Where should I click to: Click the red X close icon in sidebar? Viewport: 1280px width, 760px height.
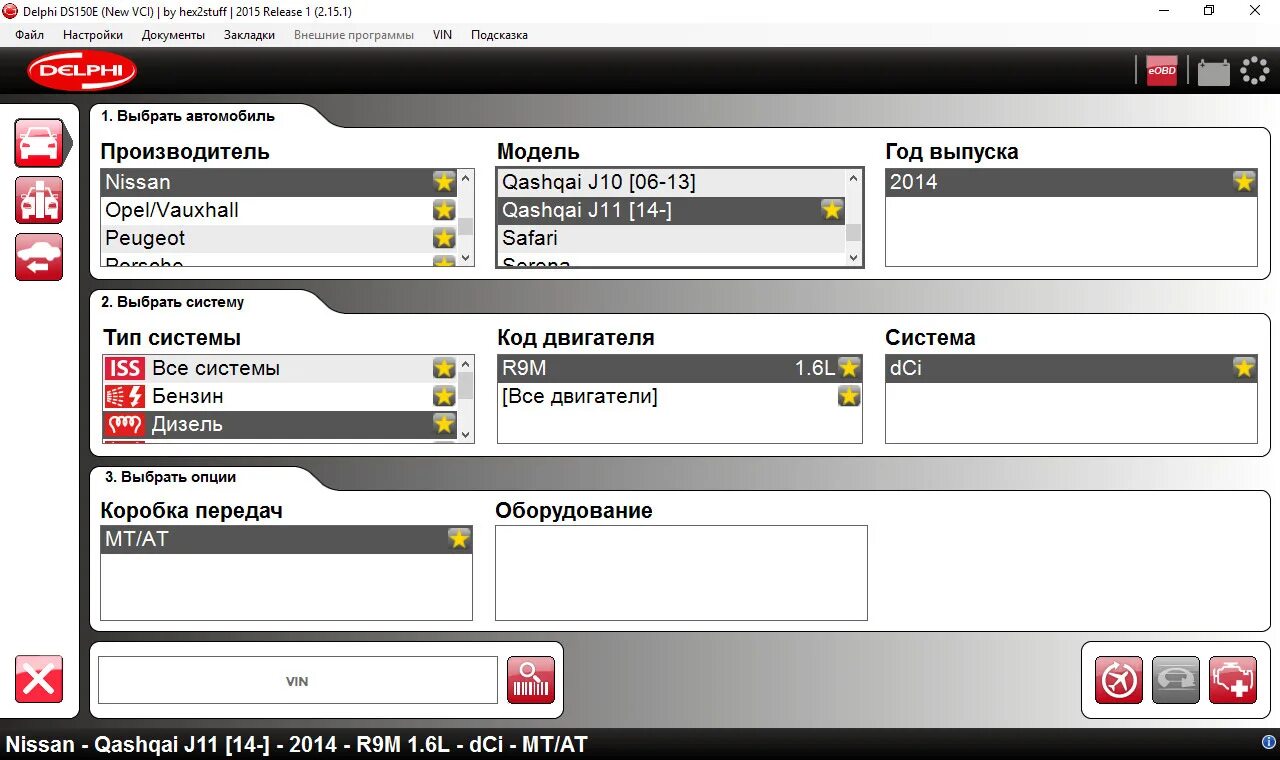39,680
